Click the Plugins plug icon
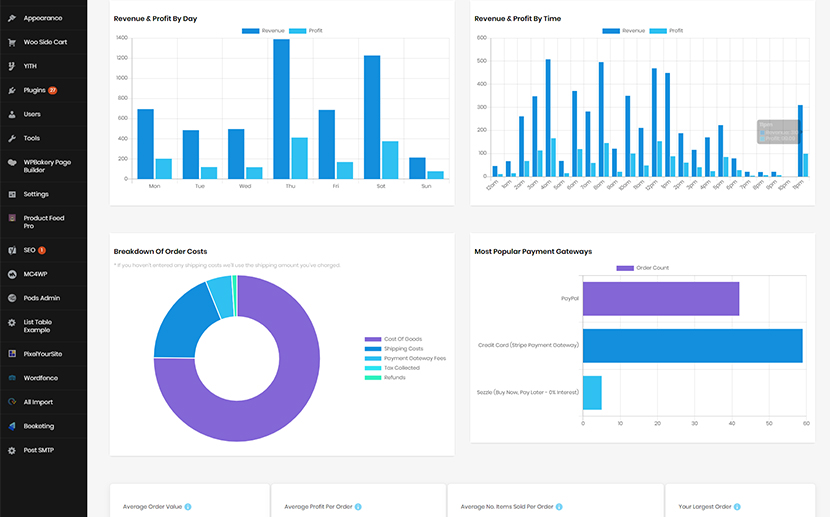The image size is (830, 517). pos(12,90)
